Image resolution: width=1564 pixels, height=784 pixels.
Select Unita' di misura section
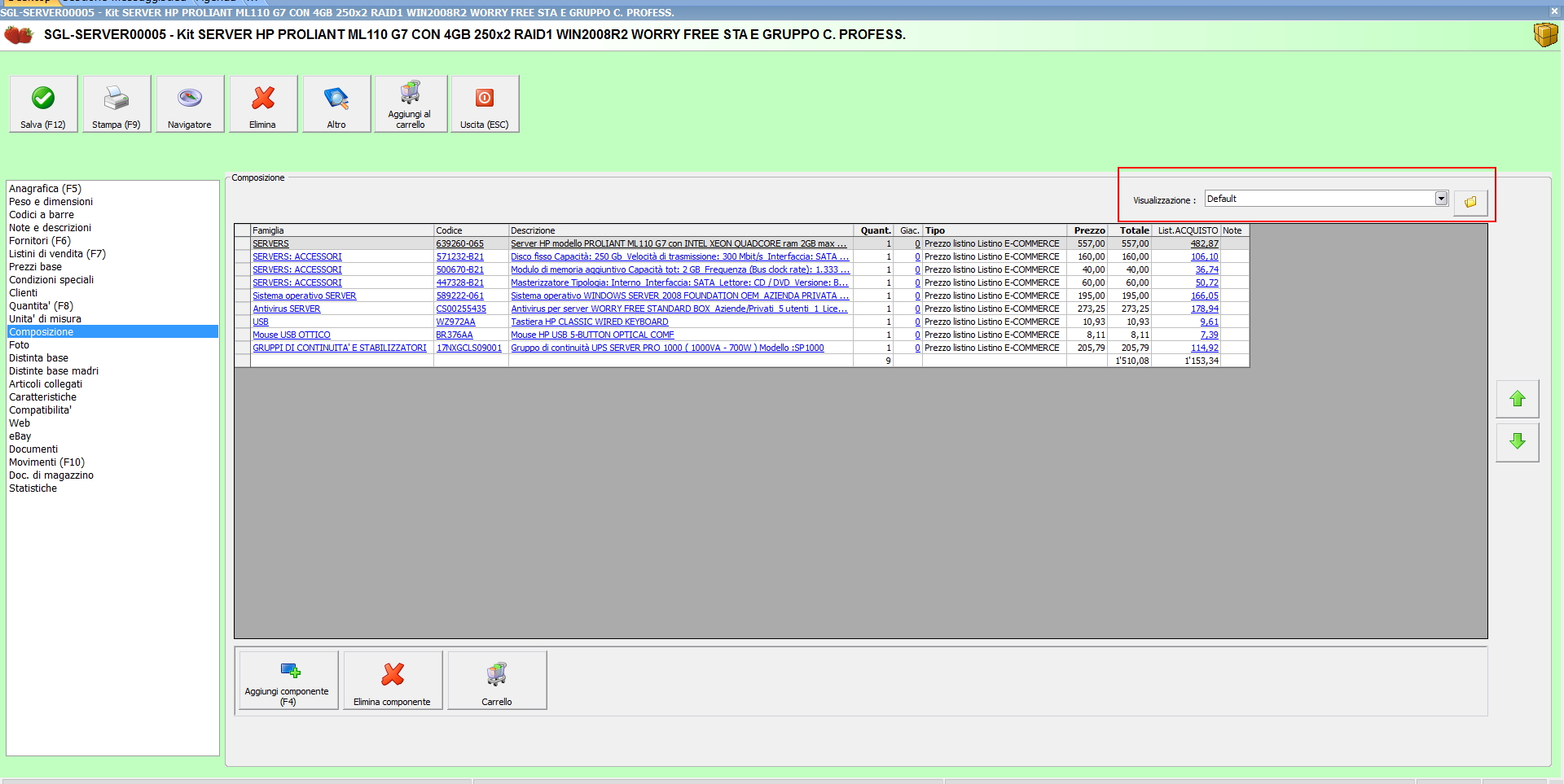pyautogui.click(x=45, y=318)
